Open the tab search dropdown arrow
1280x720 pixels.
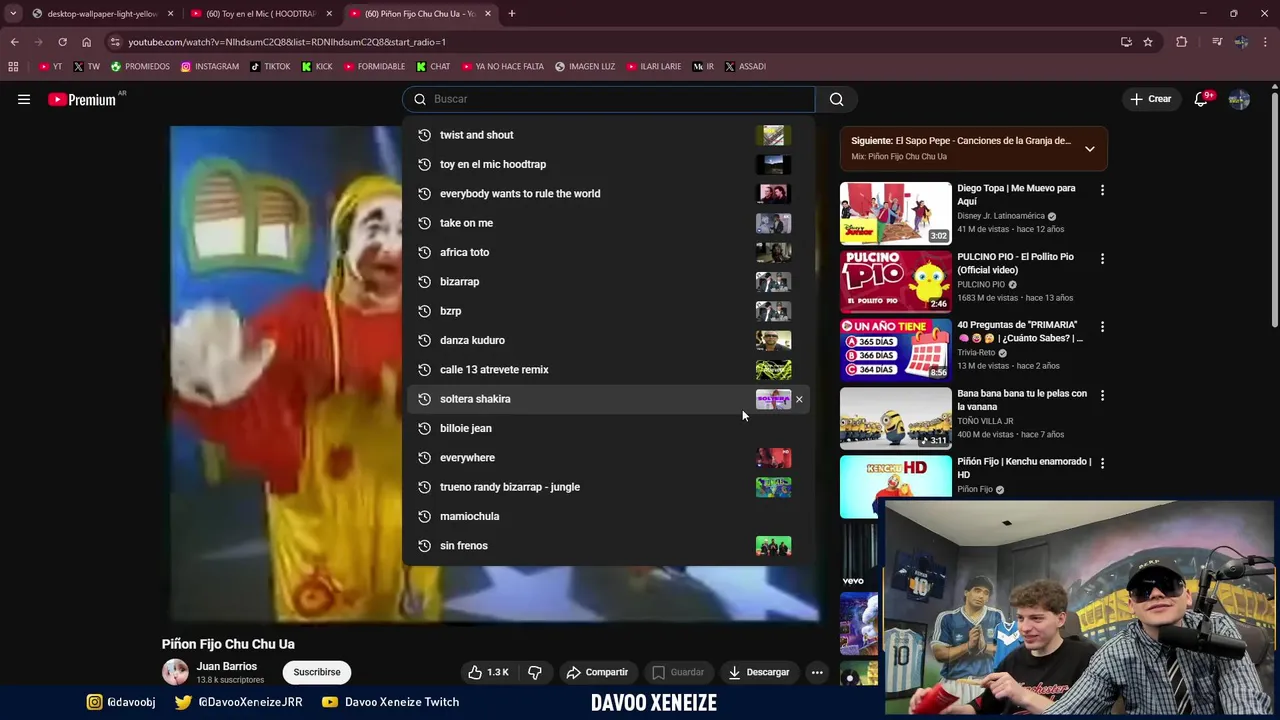pyautogui.click(x=13, y=14)
